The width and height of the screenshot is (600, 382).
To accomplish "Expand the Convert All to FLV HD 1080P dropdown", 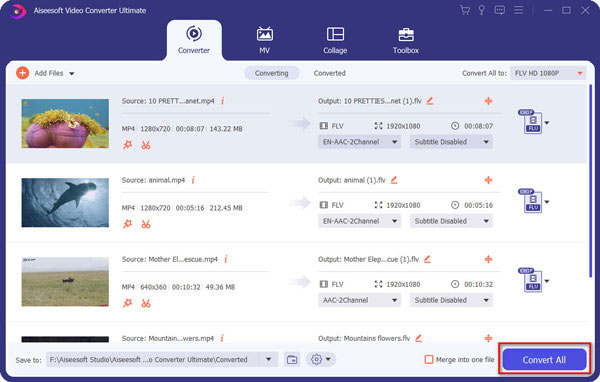I will (548, 73).
